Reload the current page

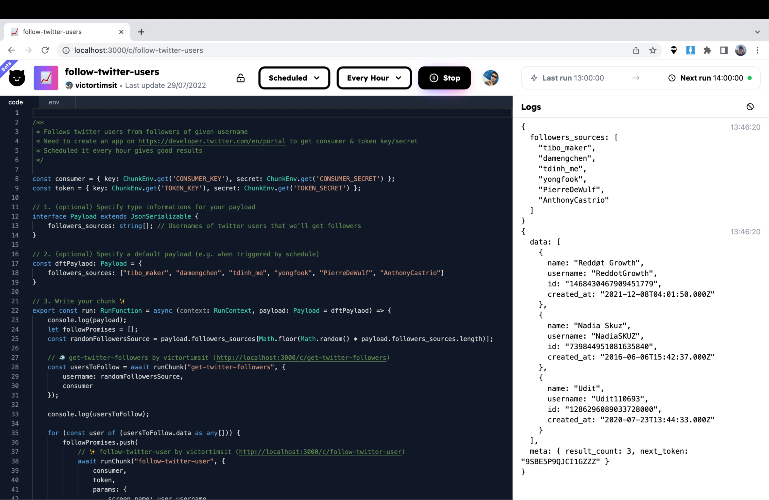pyautogui.click(x=45, y=50)
